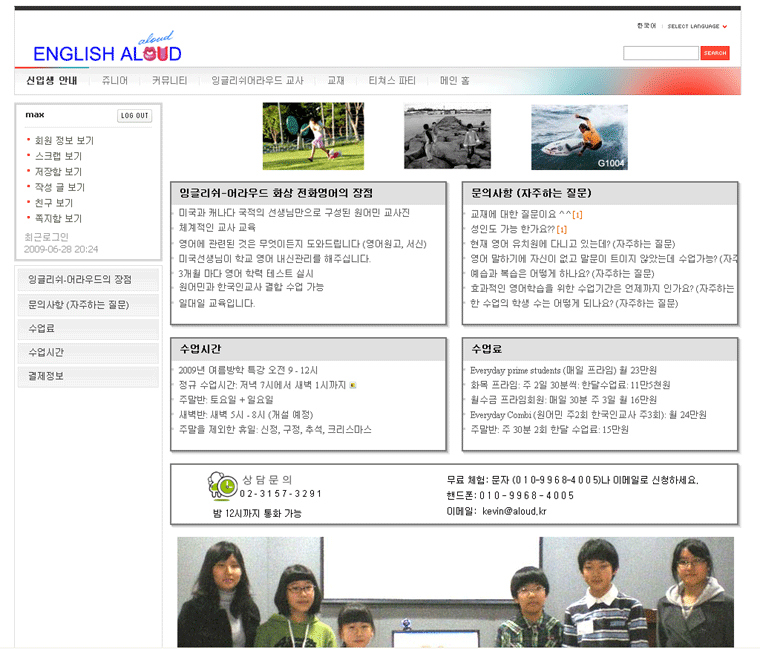Screen dimensions: 760x649
Task: Open question about 영어 유치원
Action: 572,244
